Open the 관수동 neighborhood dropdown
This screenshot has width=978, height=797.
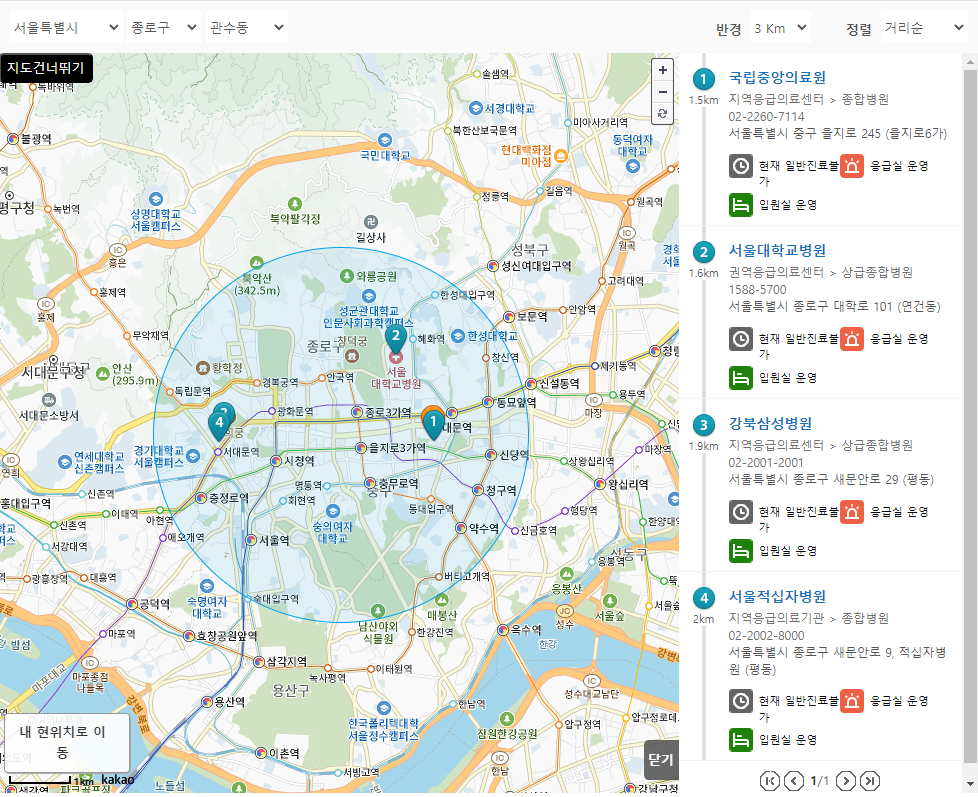click(246, 27)
